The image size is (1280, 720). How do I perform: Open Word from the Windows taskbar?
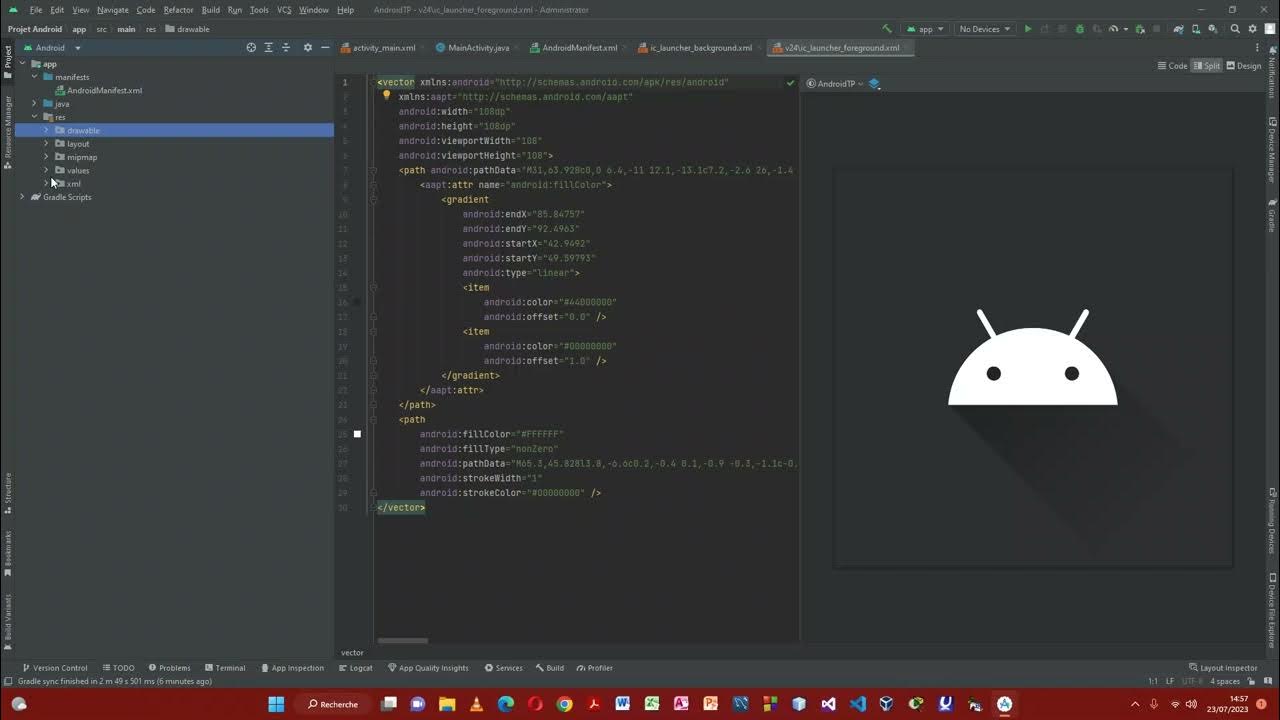pos(623,704)
